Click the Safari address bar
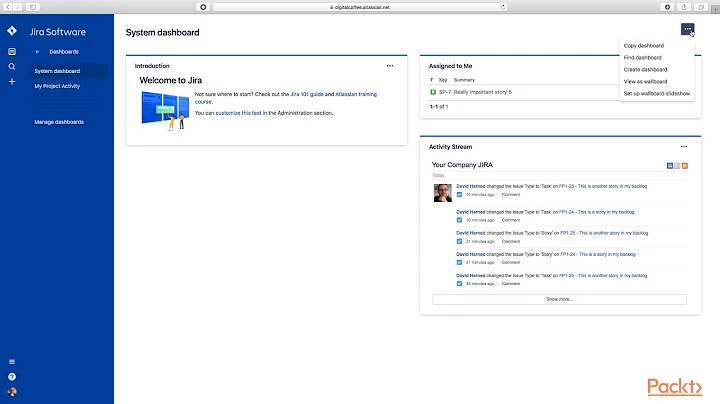This screenshot has height=404, width=720. click(360, 7)
